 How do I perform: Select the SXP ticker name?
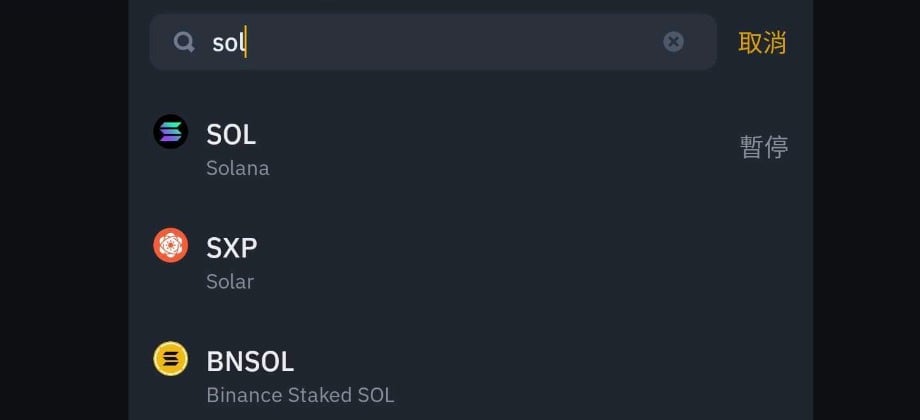pos(232,247)
